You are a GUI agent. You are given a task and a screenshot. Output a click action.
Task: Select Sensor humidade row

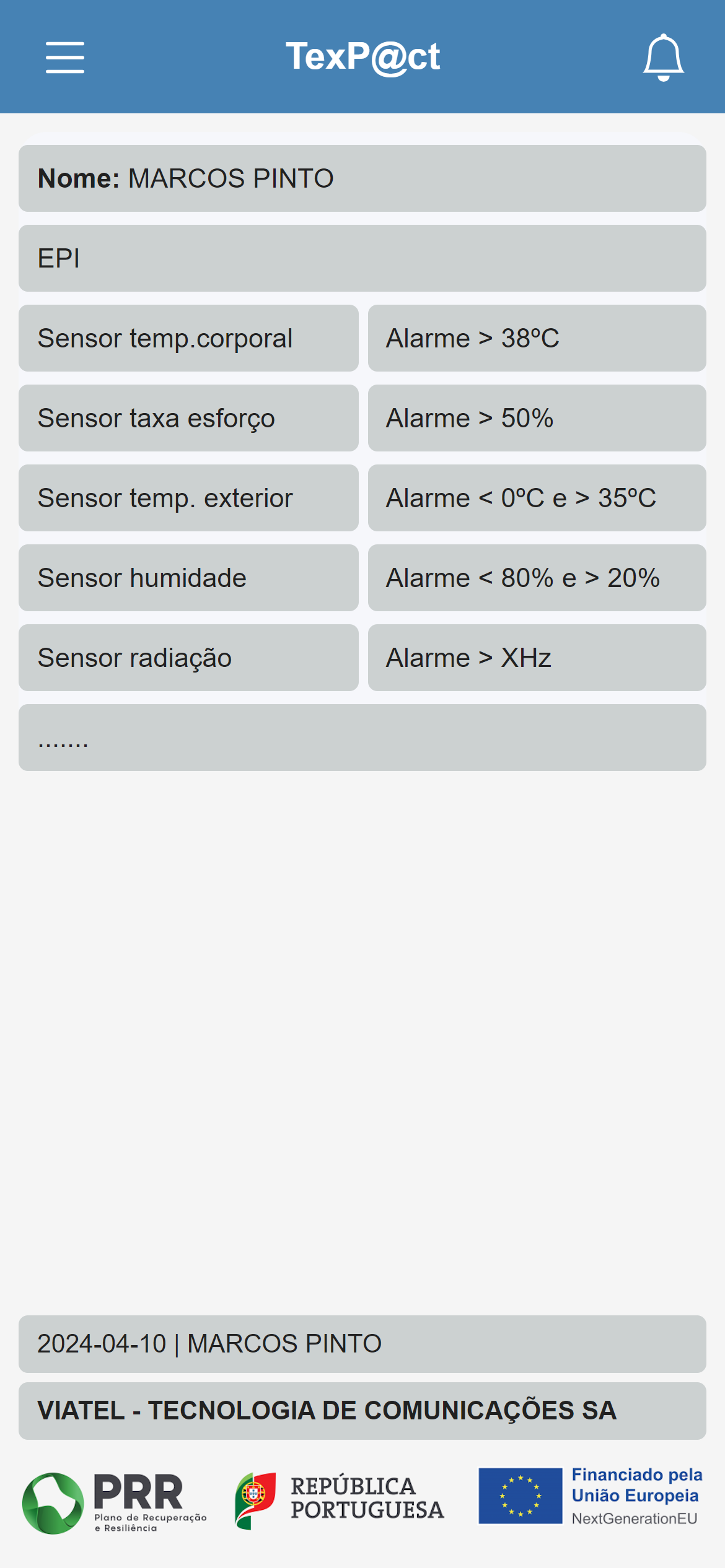tap(188, 578)
